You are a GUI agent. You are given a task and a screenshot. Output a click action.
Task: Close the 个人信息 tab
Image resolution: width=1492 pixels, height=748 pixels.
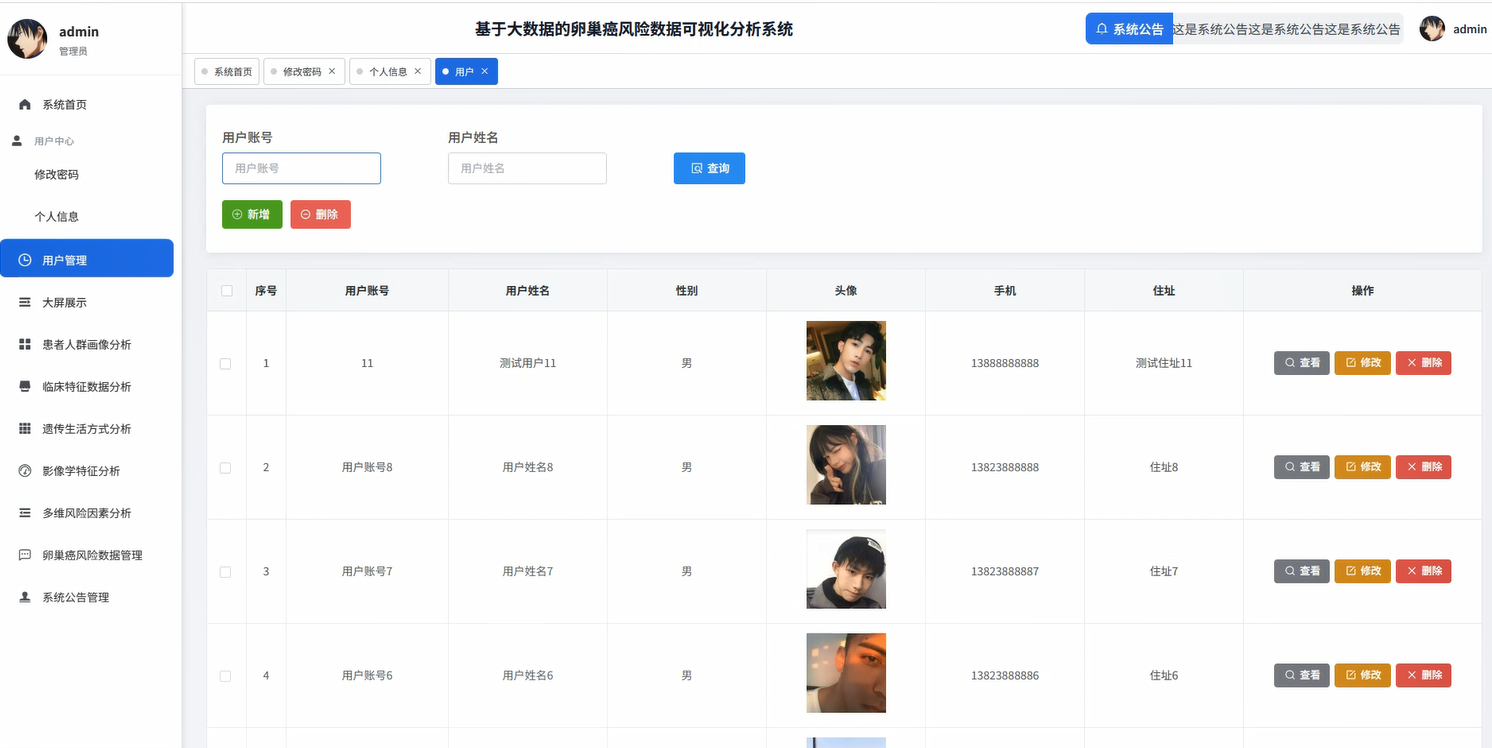tap(418, 71)
